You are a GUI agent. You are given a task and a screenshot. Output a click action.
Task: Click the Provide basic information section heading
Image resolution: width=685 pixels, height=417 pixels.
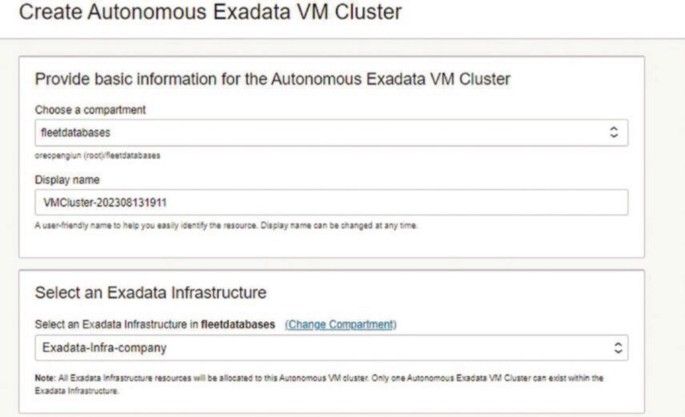point(273,79)
